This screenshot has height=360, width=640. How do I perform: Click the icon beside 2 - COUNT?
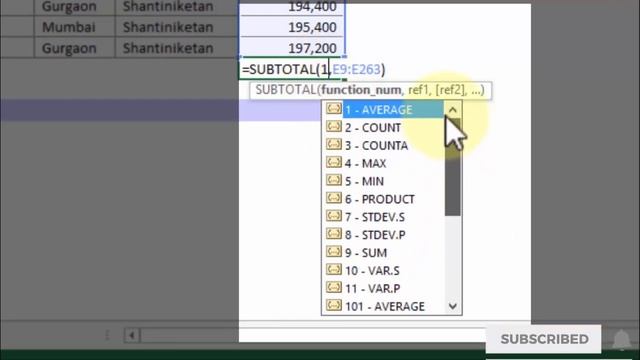334,127
